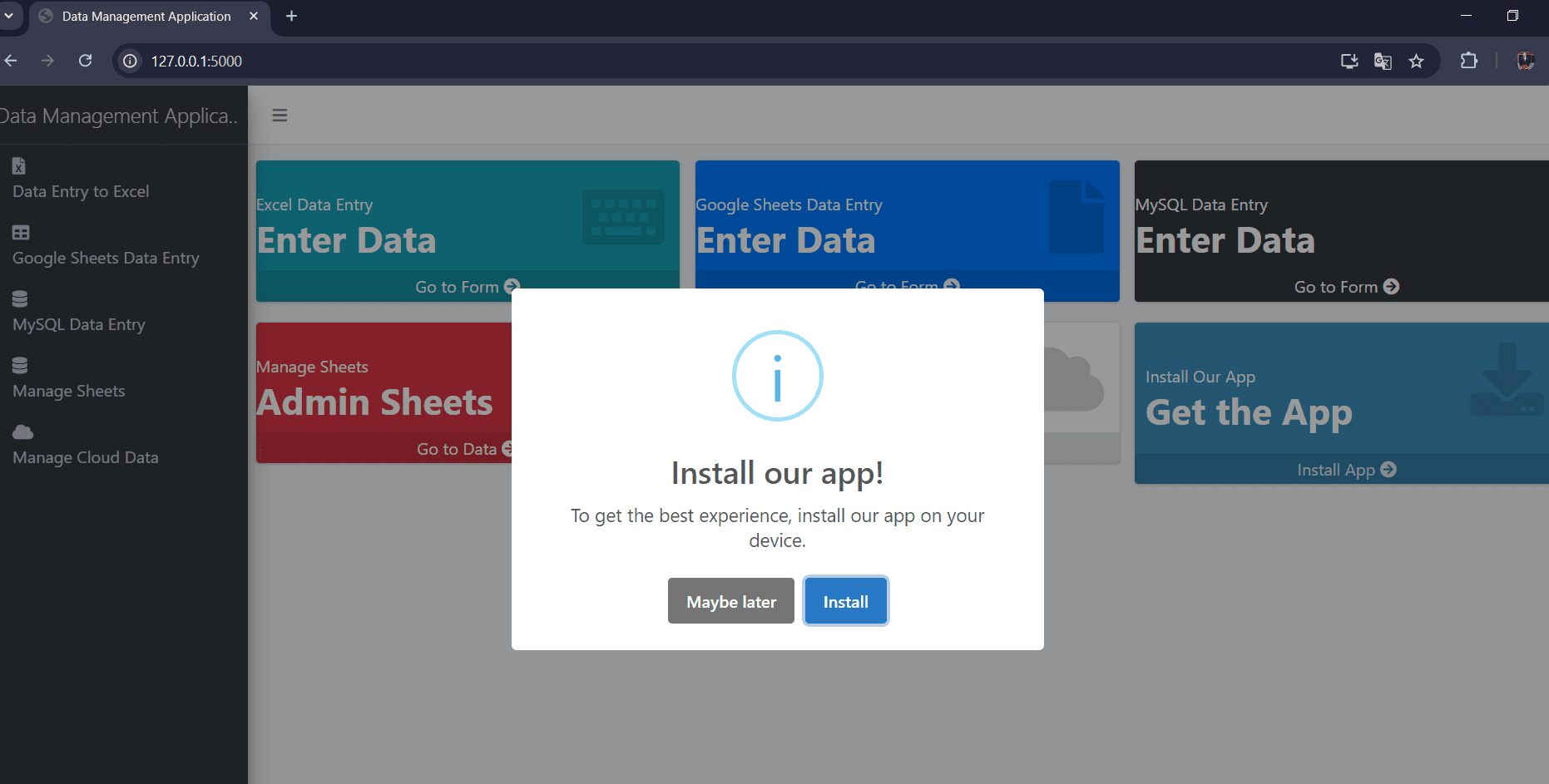
Task: Click the large cloud icon behind the dialog
Action: point(1073,379)
